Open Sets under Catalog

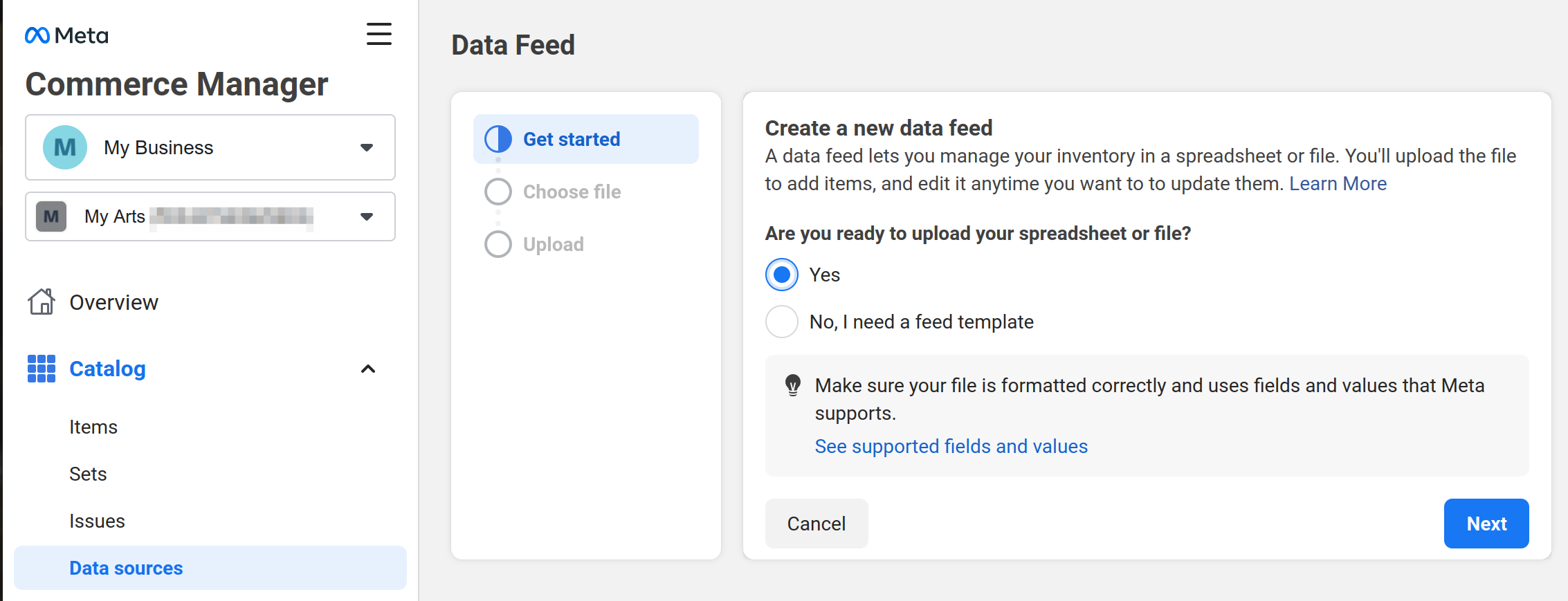point(88,474)
